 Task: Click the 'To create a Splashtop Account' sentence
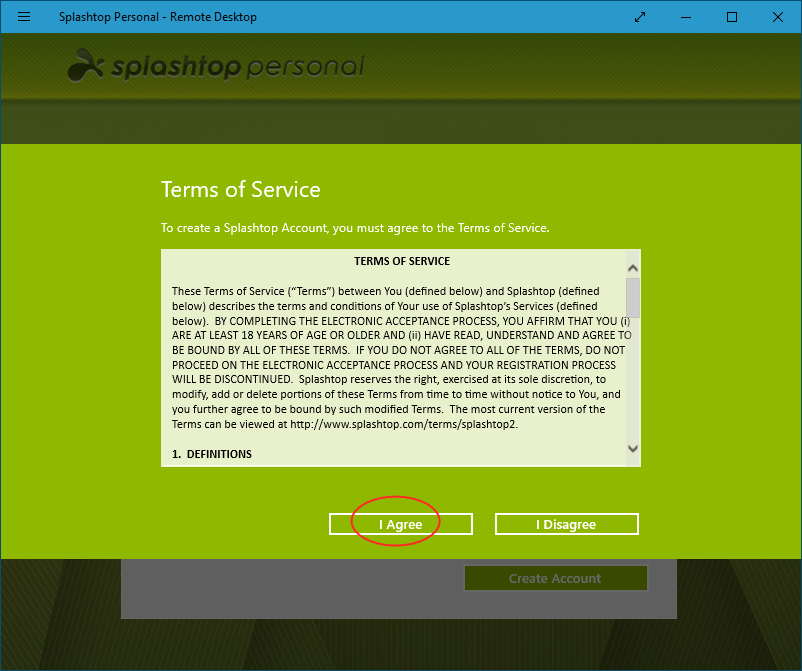tap(355, 228)
